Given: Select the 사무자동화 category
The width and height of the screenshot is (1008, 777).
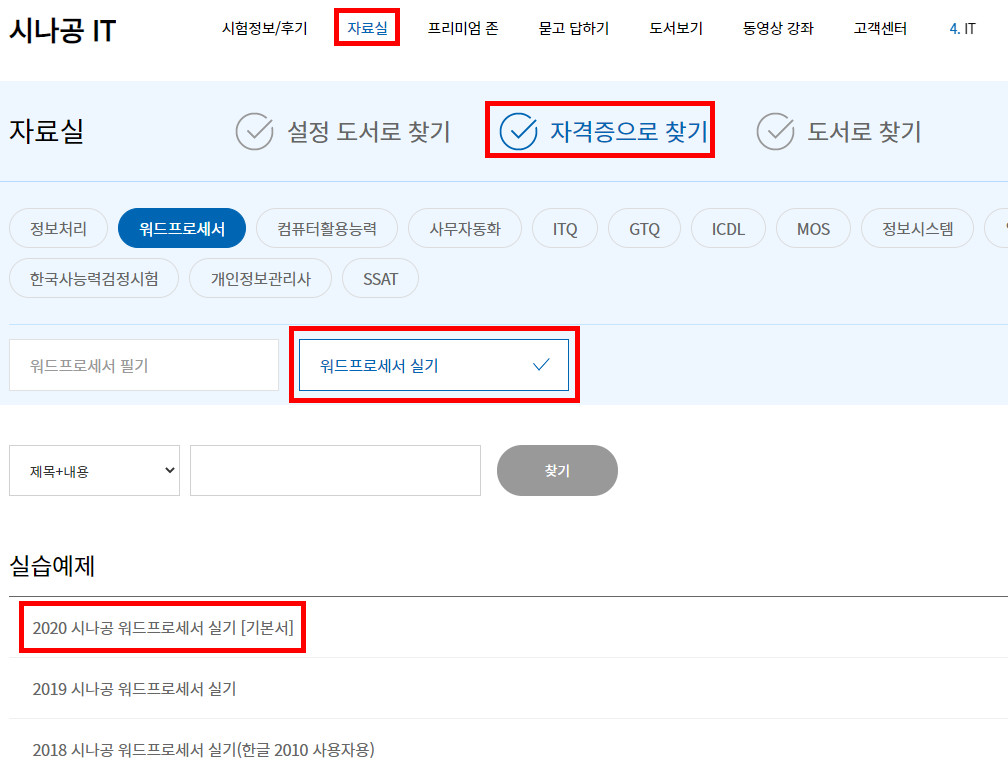Looking at the screenshot, I should pyautogui.click(x=465, y=228).
